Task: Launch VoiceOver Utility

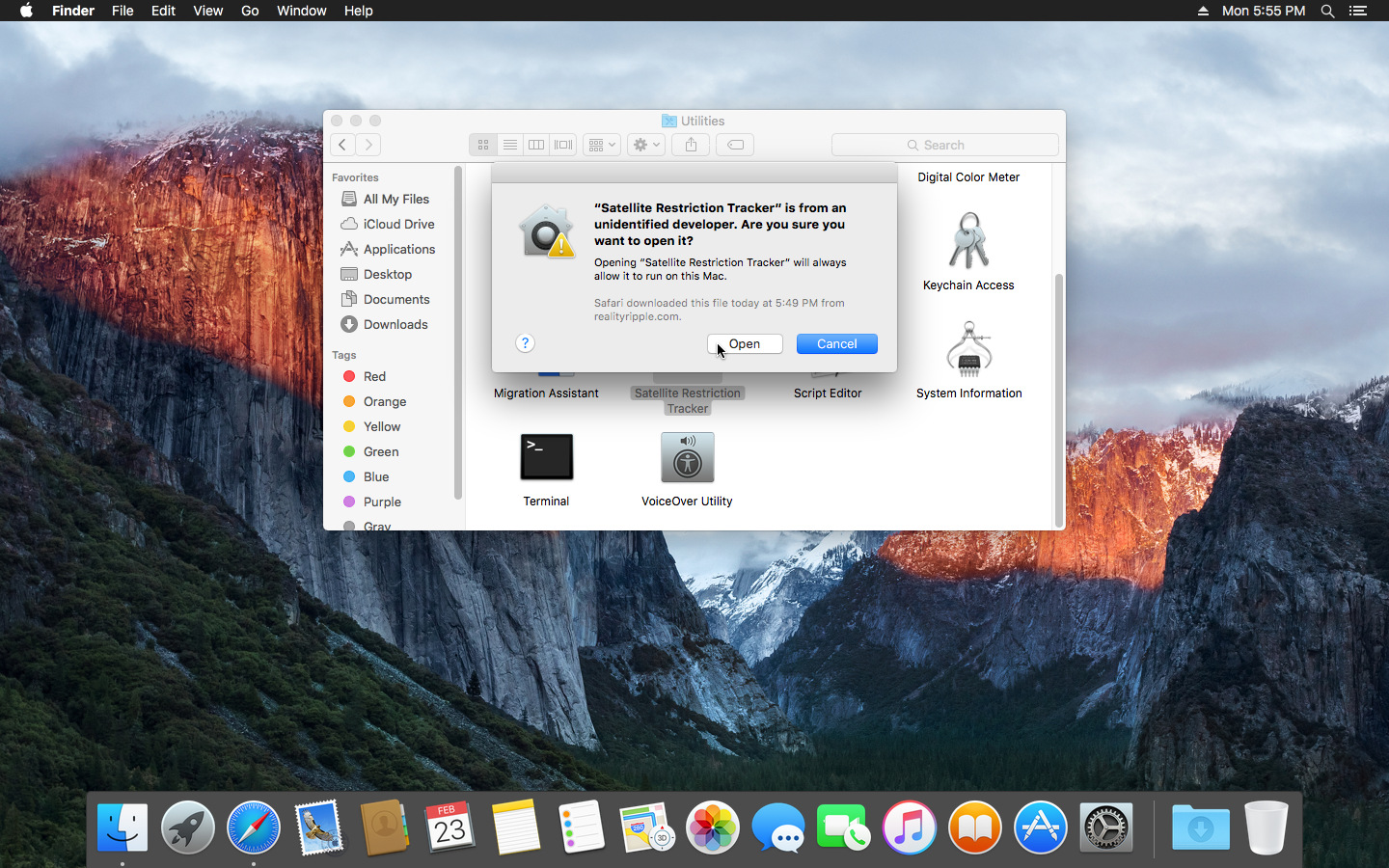Action: point(687,457)
